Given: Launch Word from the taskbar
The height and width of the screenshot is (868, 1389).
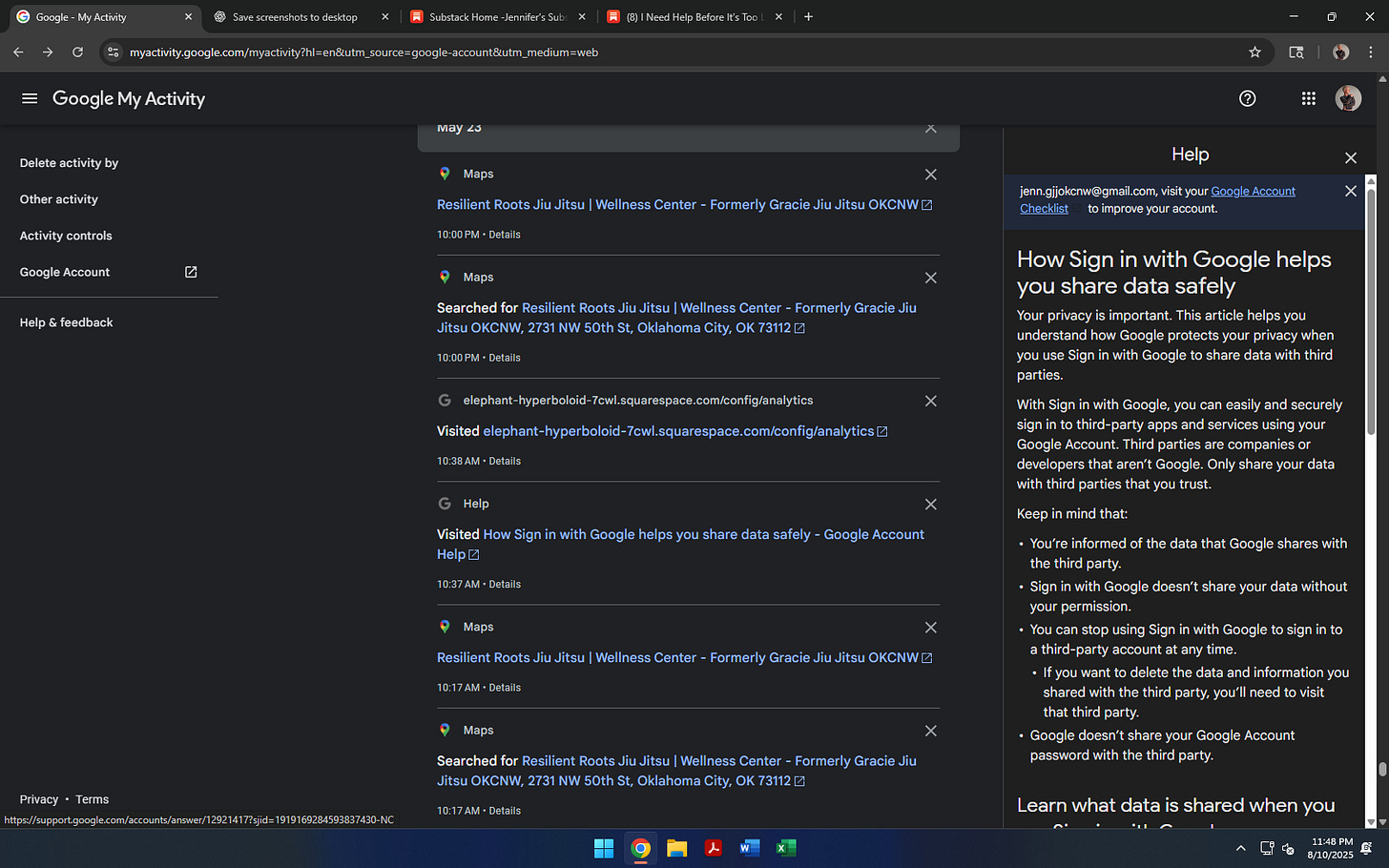Looking at the screenshot, I should (x=749, y=848).
